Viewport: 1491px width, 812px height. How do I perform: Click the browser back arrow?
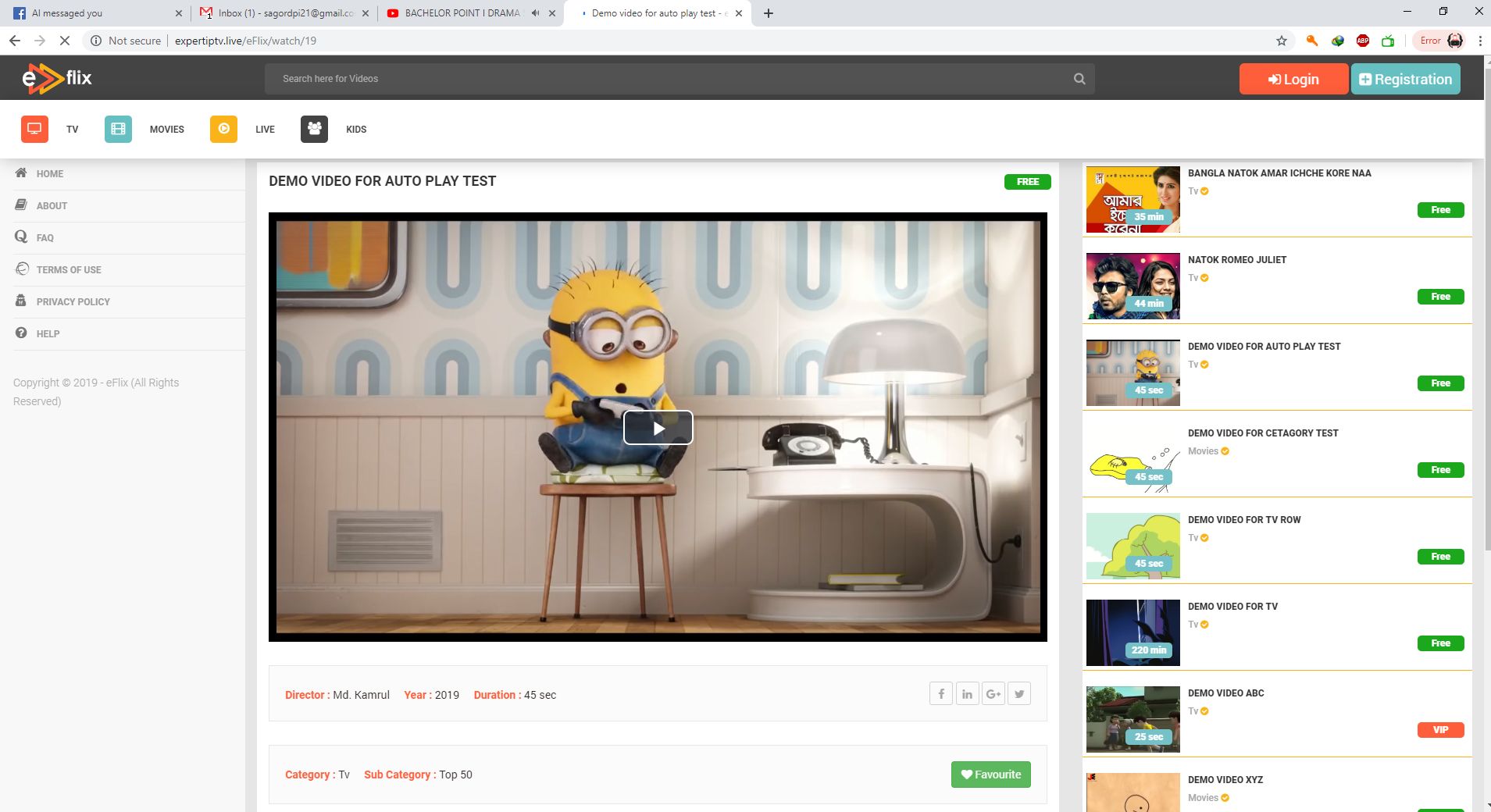(x=15, y=41)
